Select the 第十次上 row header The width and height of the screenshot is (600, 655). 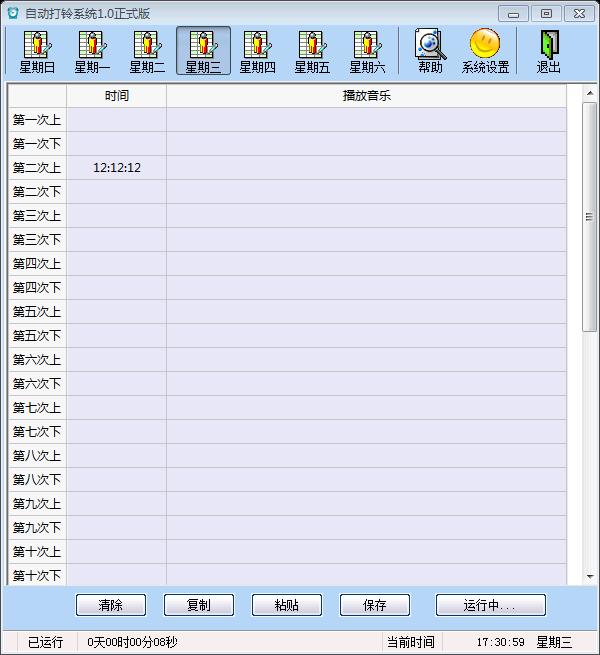pos(37,552)
